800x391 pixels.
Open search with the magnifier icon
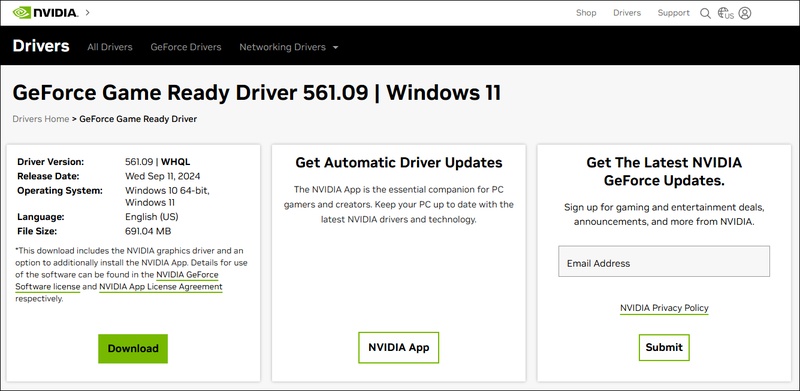coord(705,13)
